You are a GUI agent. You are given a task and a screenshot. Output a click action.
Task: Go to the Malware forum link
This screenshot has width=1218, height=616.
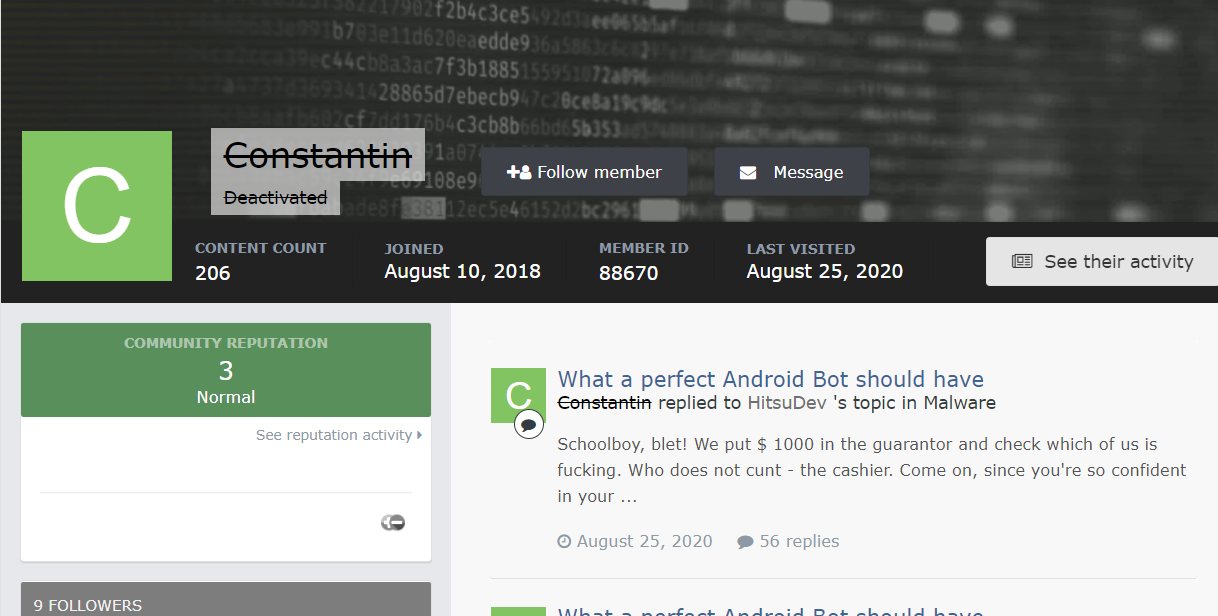[x=959, y=403]
